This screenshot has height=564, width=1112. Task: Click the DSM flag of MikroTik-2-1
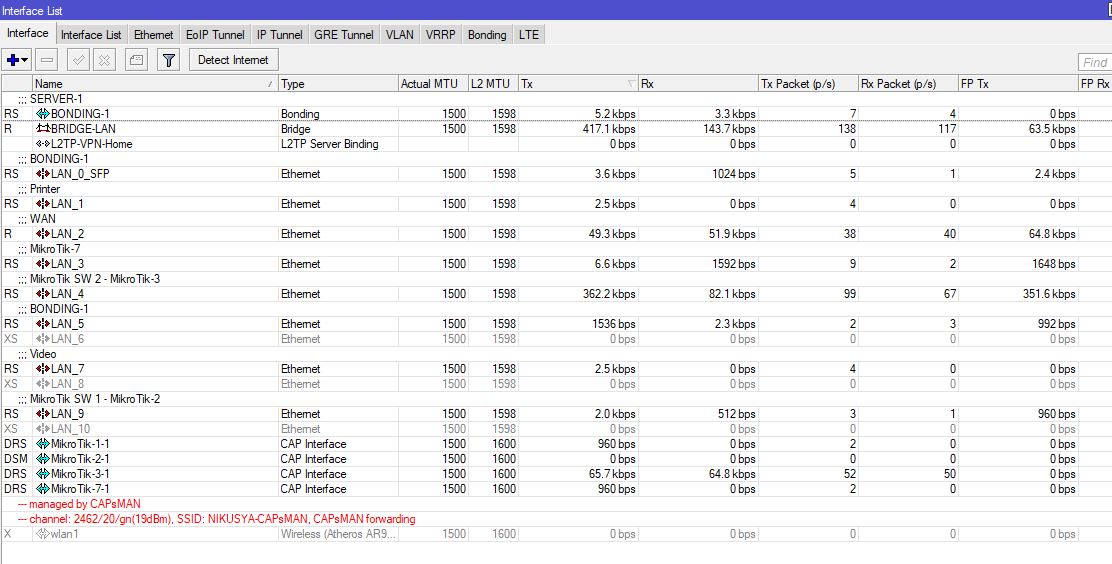[16, 459]
